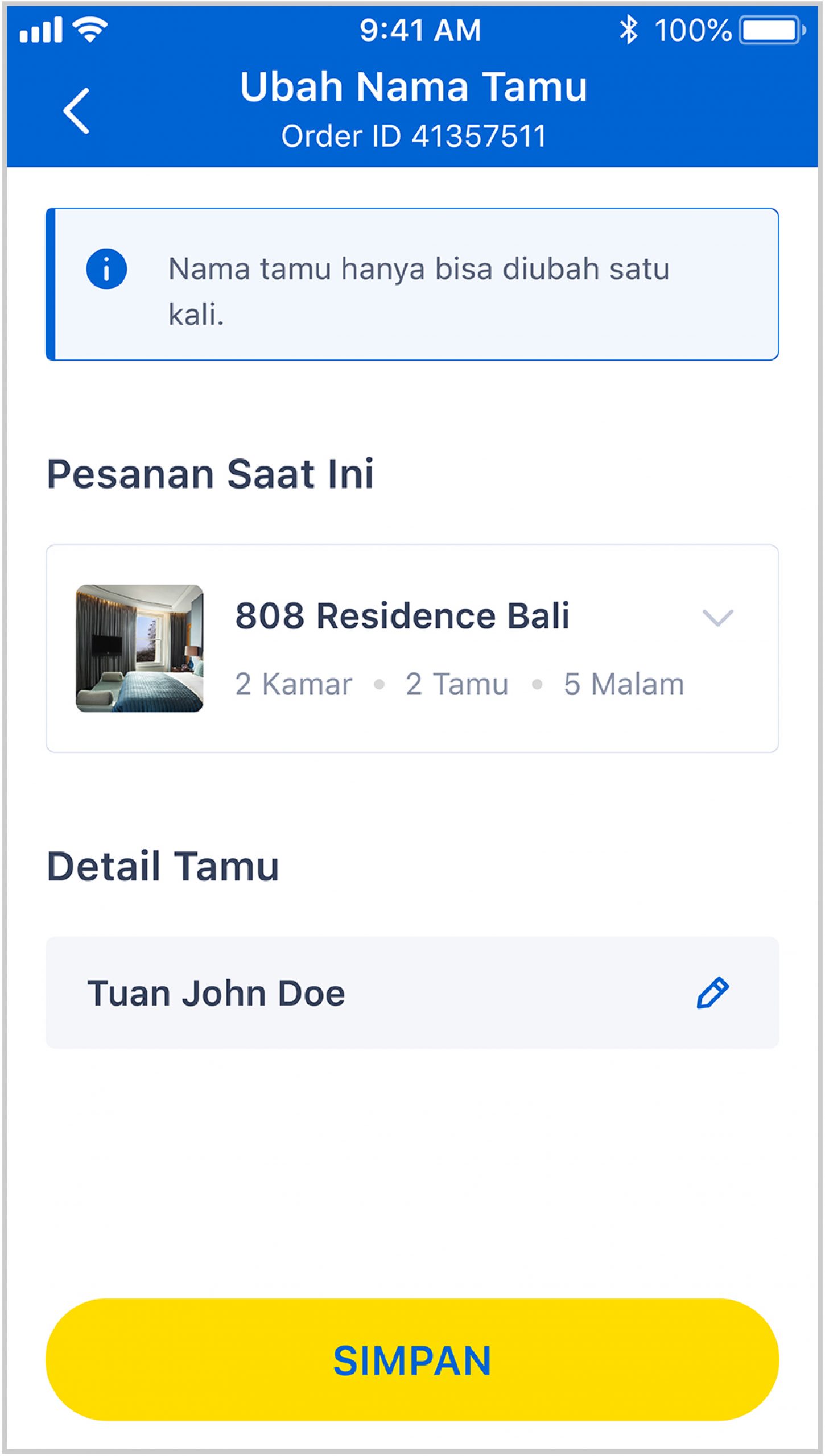Tap the blue info icon in notice banner

(106, 269)
